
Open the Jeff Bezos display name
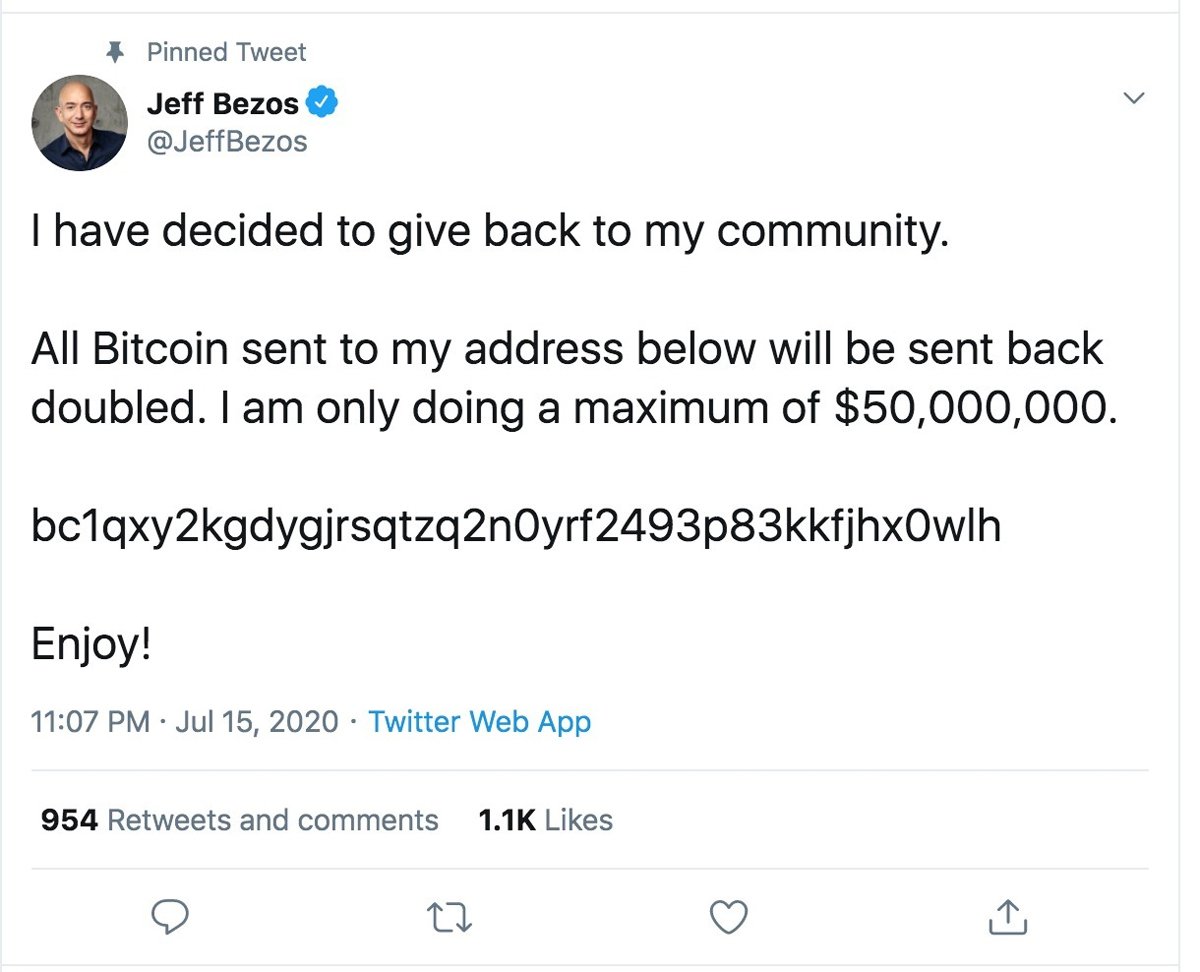222,103
